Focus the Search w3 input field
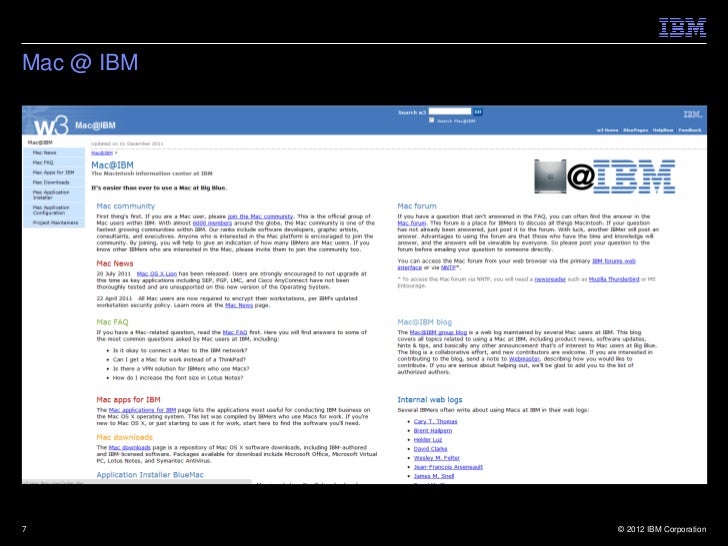728x546 pixels. pos(449,111)
